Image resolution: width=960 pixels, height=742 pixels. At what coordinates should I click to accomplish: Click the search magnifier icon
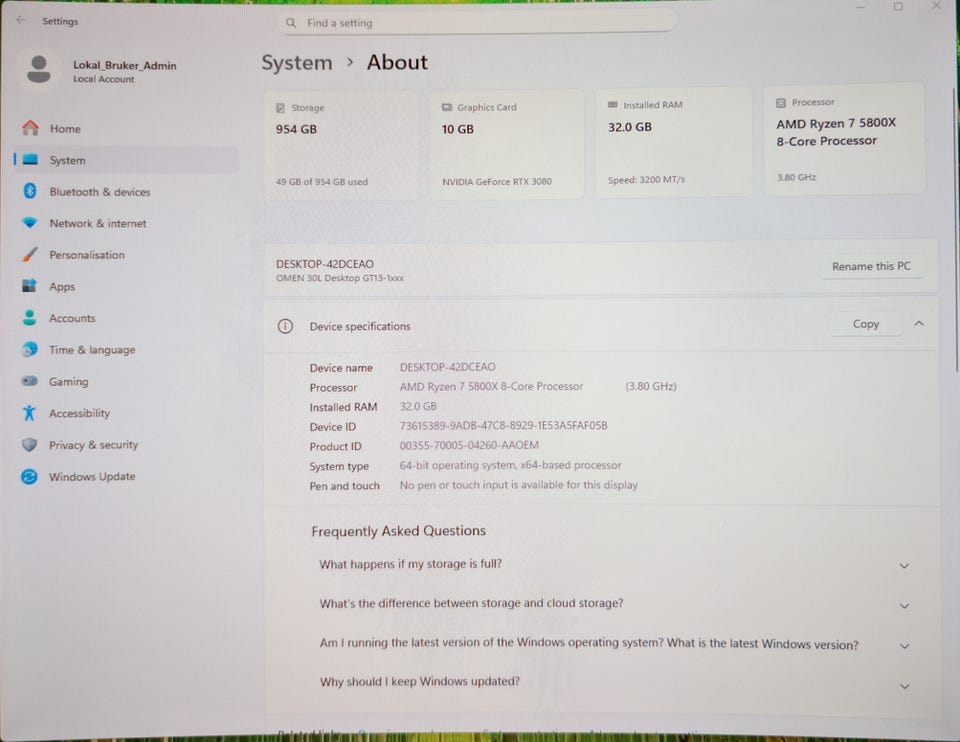click(291, 23)
